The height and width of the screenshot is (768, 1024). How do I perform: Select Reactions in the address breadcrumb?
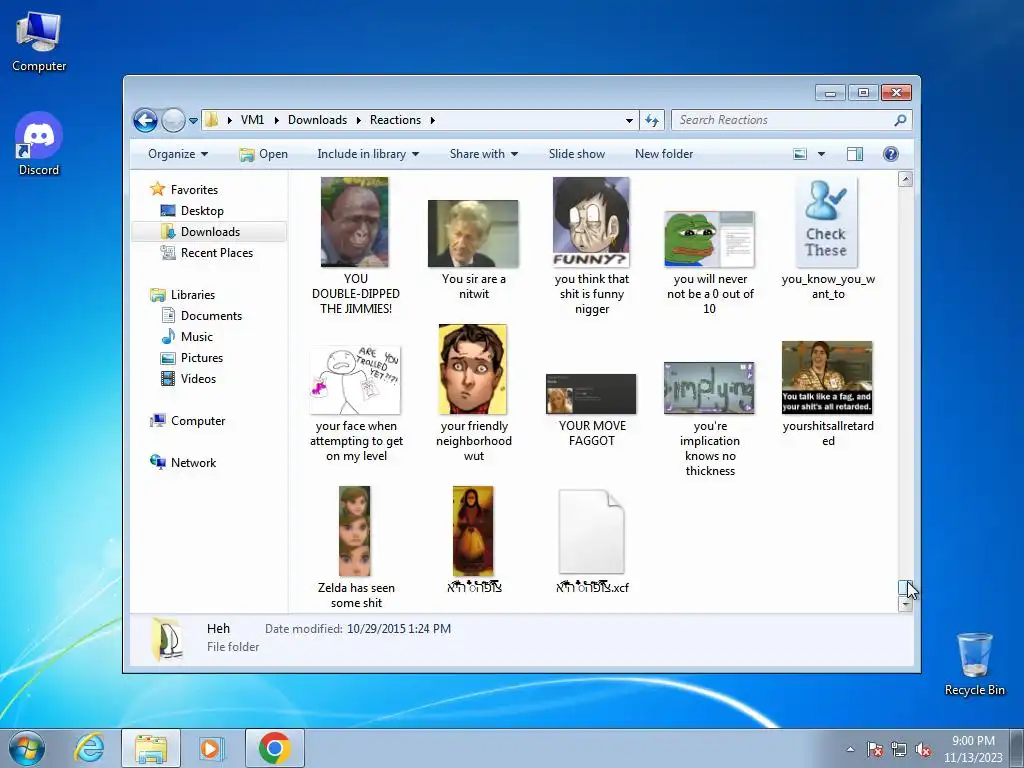coord(395,120)
